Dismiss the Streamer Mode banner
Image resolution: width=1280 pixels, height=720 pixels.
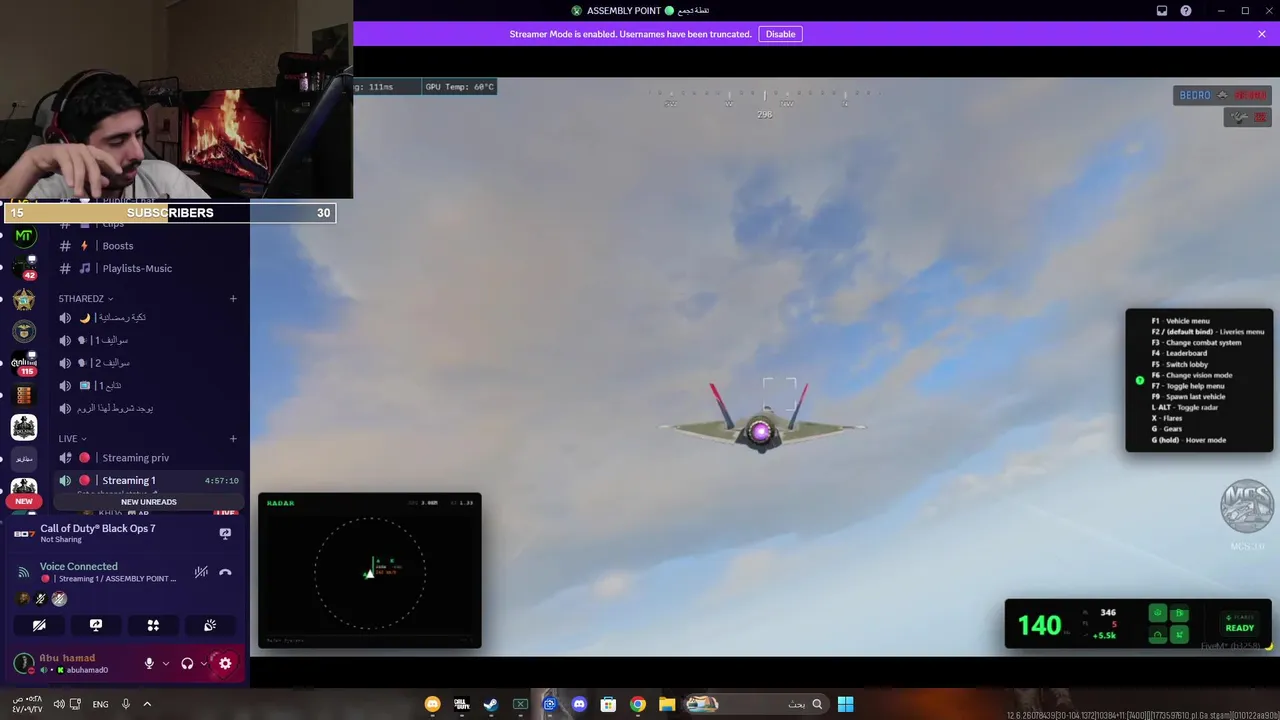point(1262,34)
